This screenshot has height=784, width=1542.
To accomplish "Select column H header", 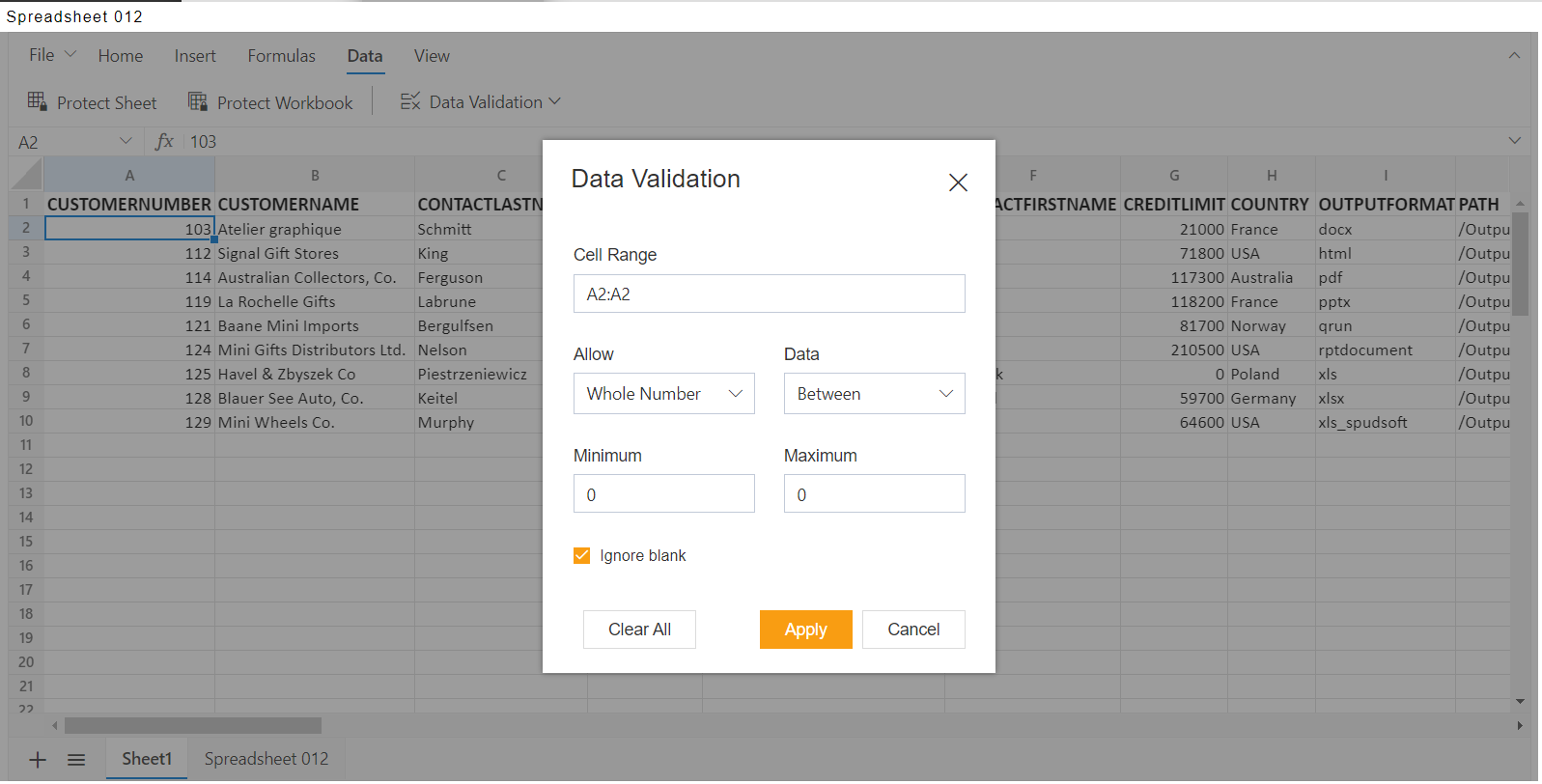I will (1272, 175).
